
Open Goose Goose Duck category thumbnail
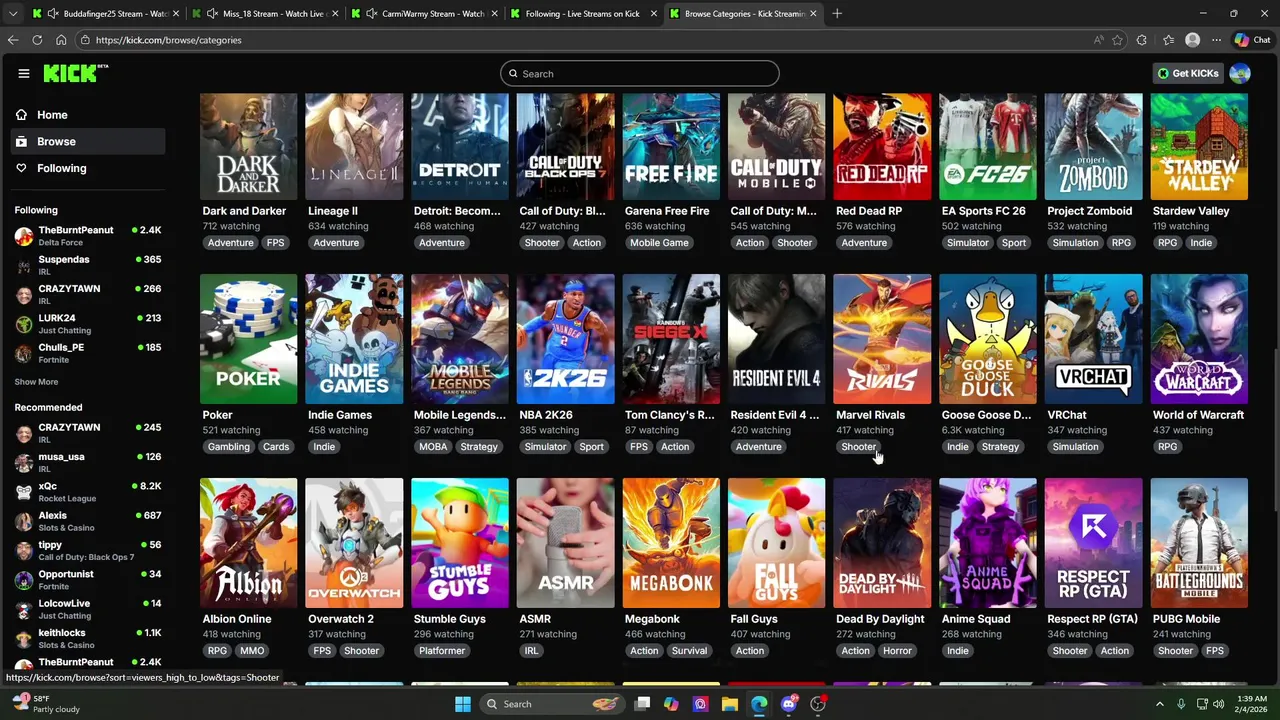click(x=988, y=339)
